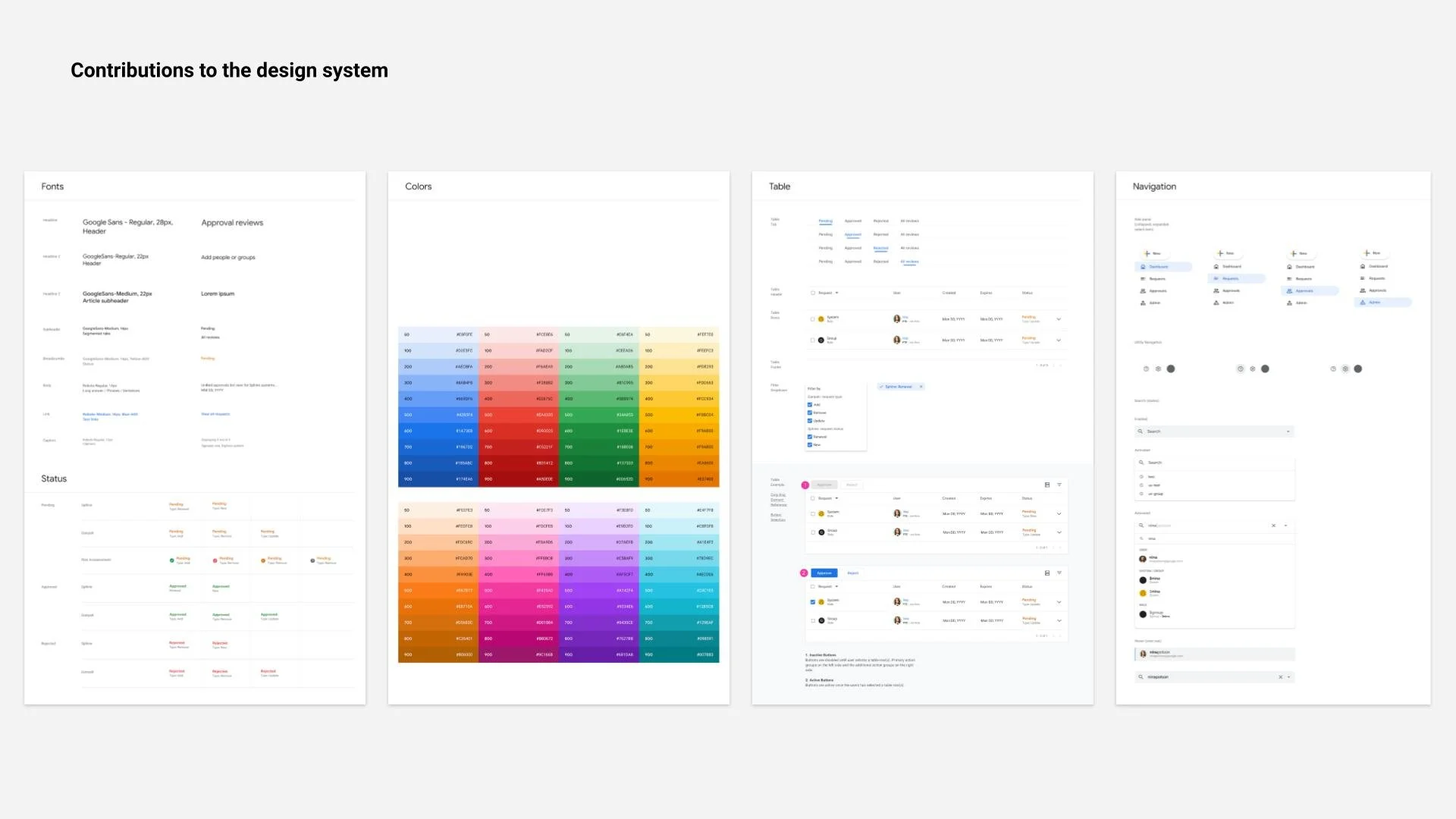Click the highlighted Admin nav icon
Screen dimensions: 1456x819
(1363, 303)
